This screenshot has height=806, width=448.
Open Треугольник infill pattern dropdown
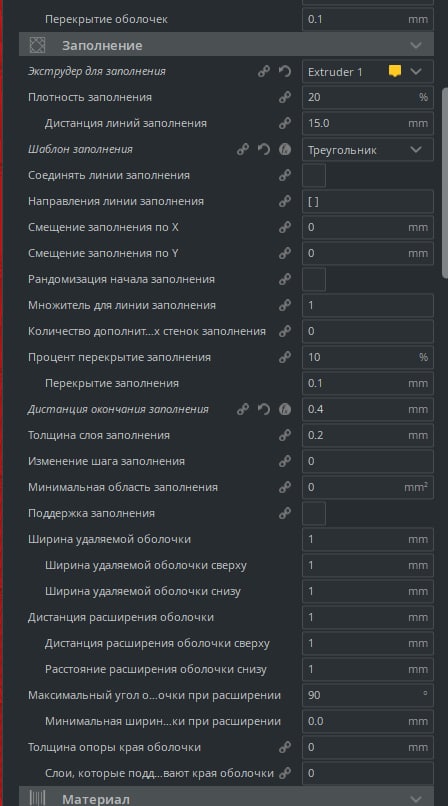click(x=368, y=150)
